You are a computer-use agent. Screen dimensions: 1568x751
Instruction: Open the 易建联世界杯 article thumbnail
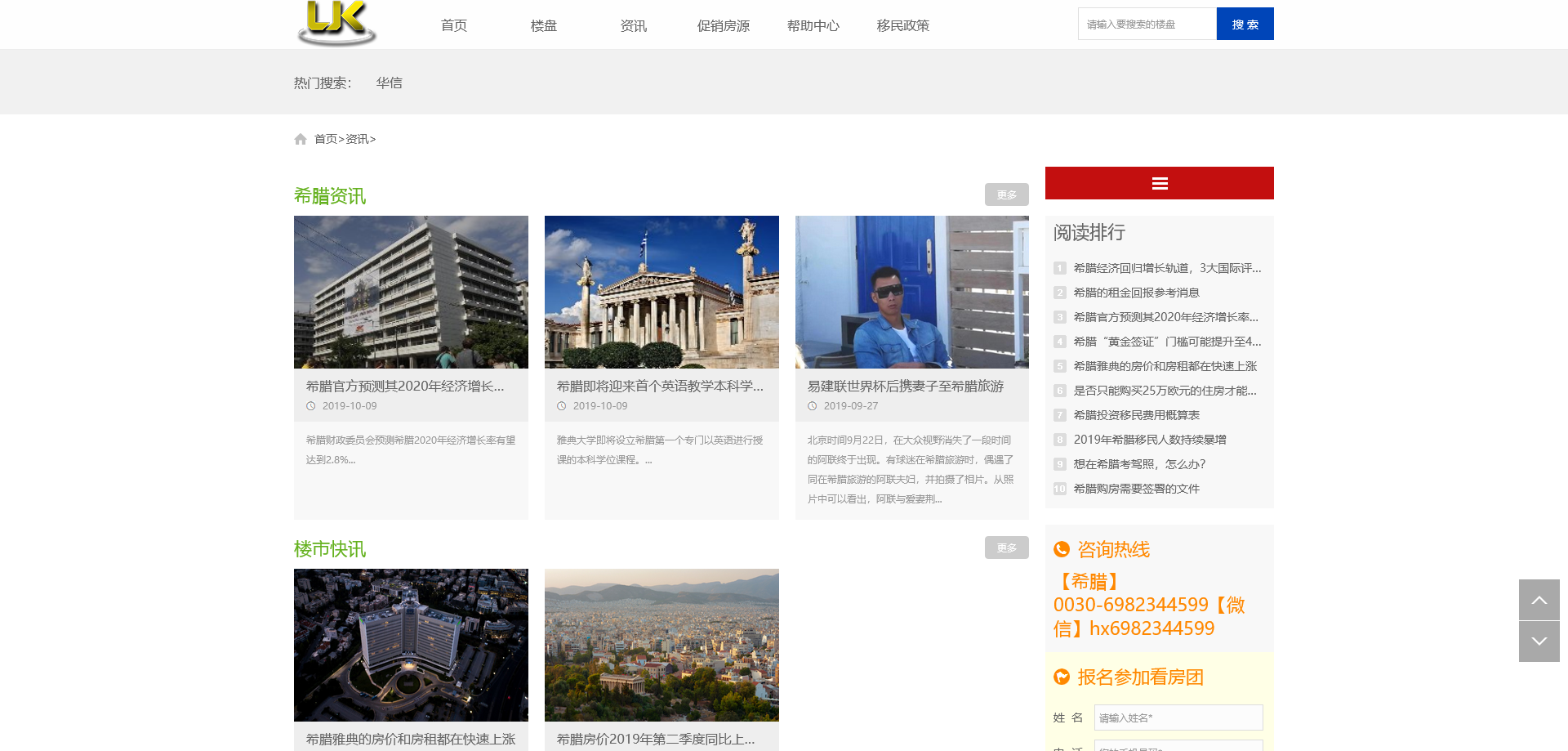[x=911, y=292]
